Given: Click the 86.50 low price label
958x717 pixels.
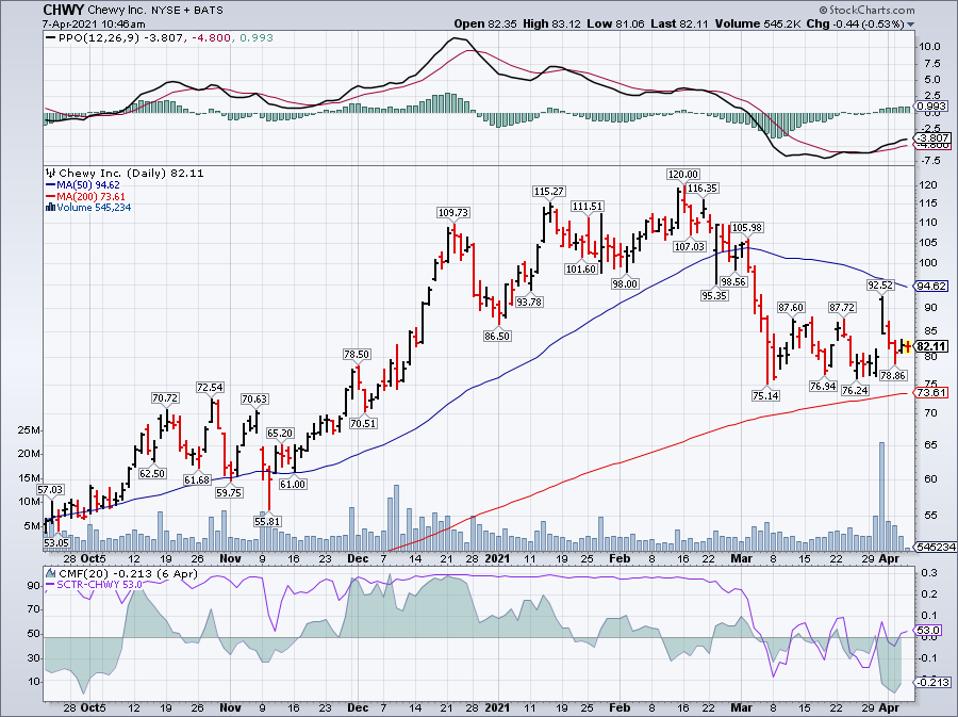Looking at the screenshot, I should (x=496, y=336).
